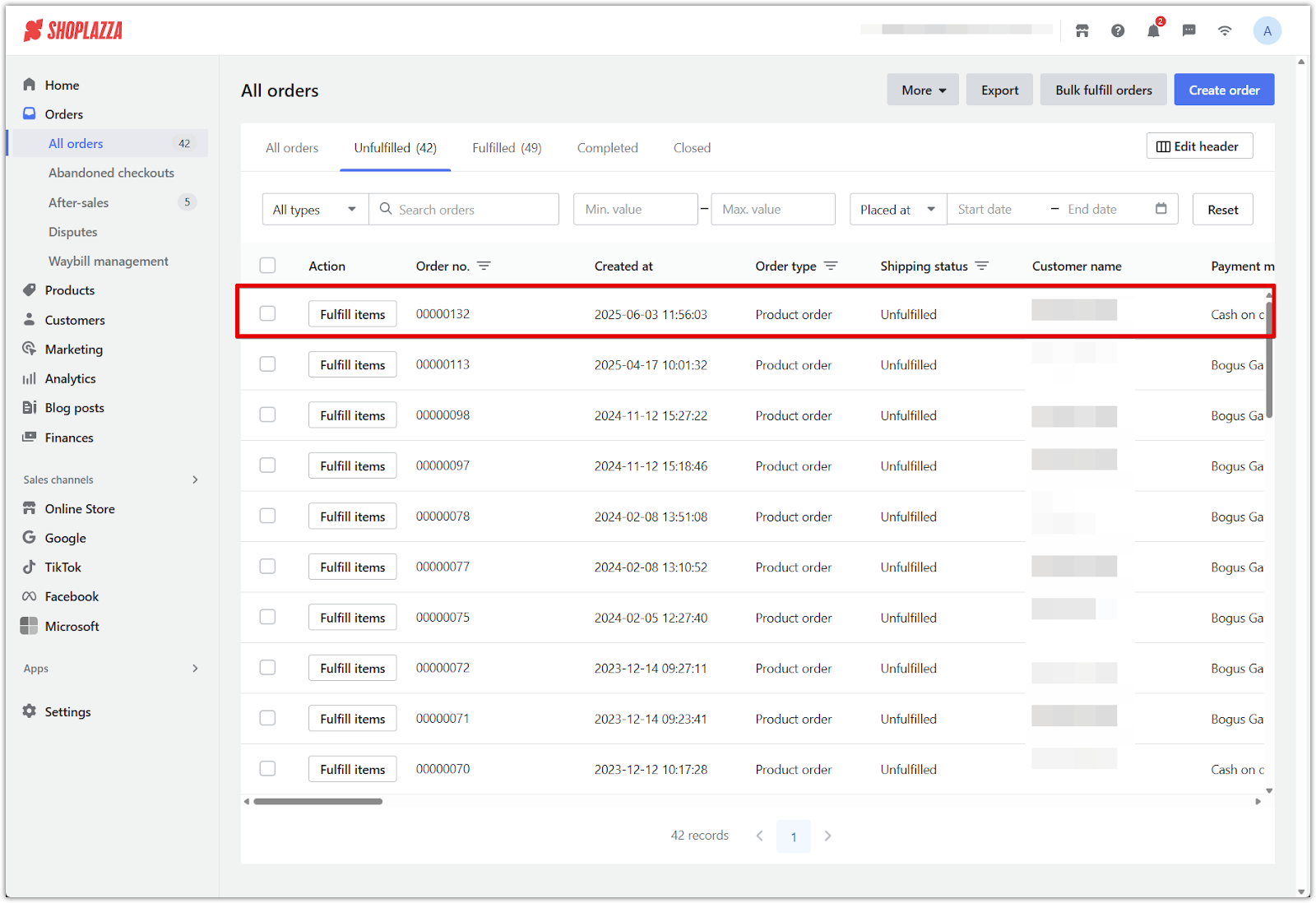The width and height of the screenshot is (1316, 903).
Task: Click the Create order button
Action: 1224,90
